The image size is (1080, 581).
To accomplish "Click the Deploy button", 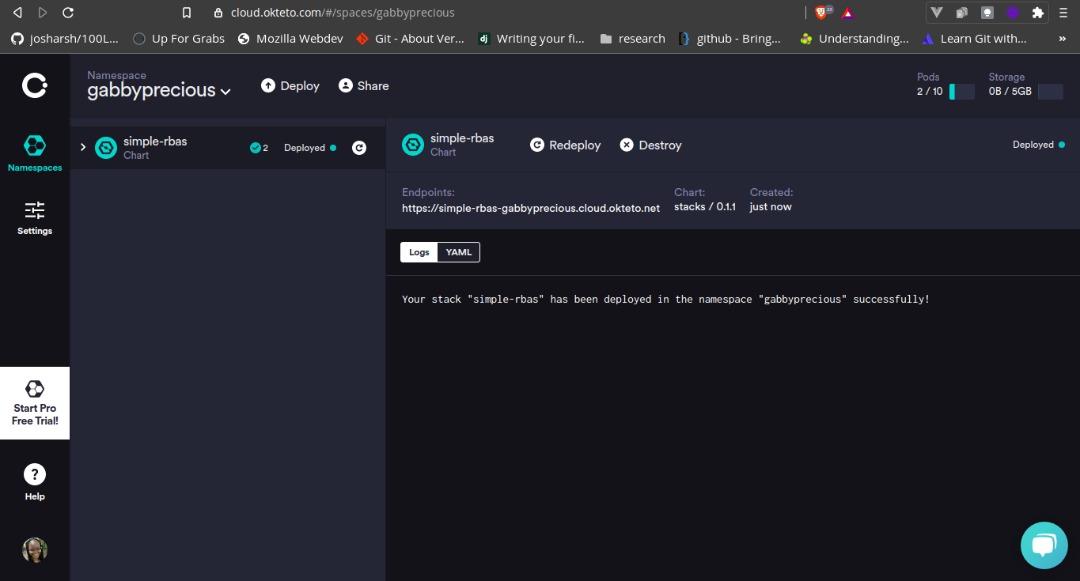I will 290,85.
